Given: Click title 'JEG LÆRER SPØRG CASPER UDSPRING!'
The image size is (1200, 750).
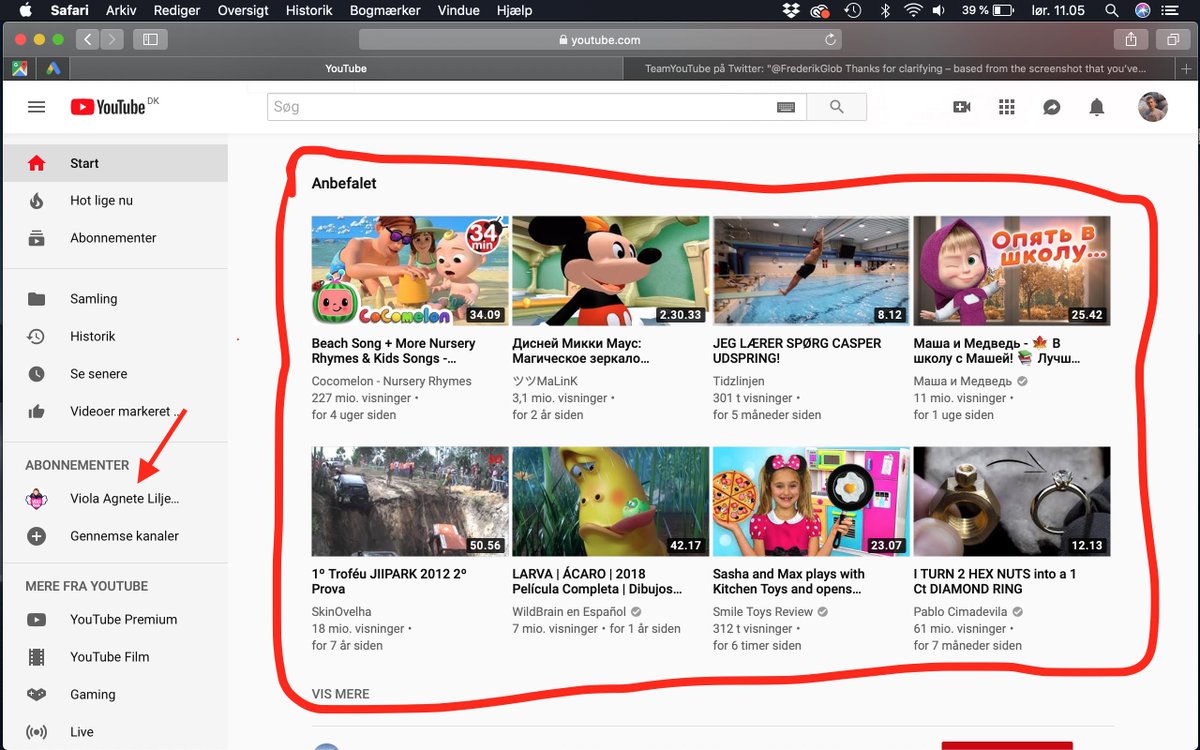Looking at the screenshot, I should pos(797,351).
